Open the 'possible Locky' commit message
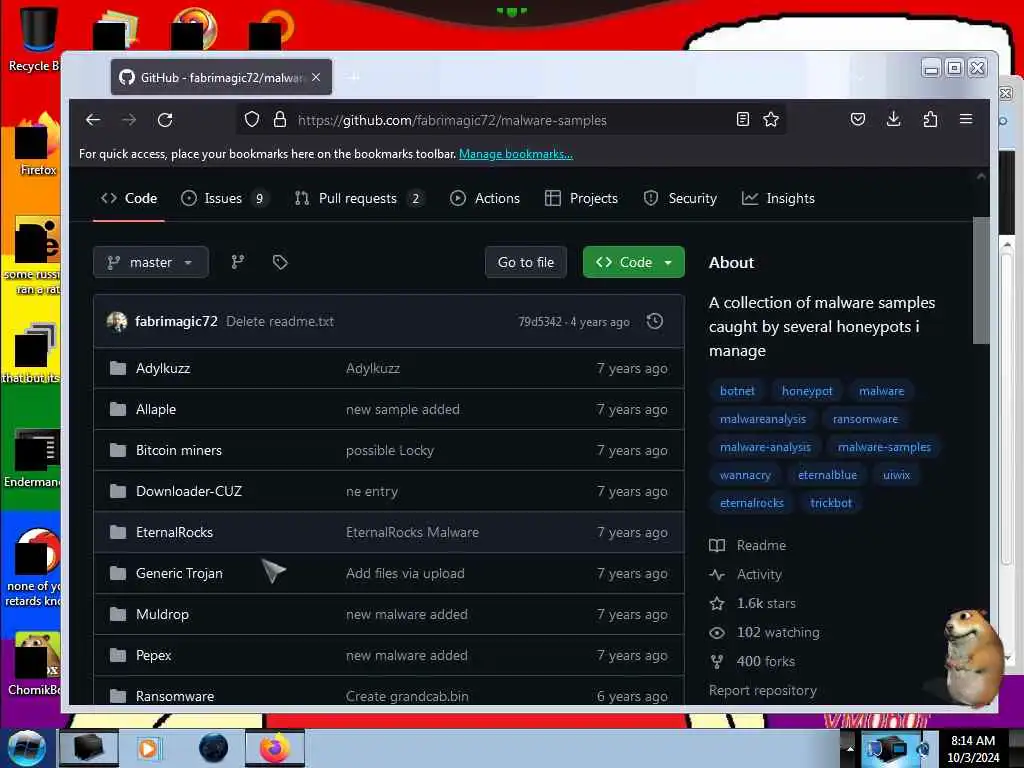Viewport: 1024px width, 768px height. [x=390, y=451]
